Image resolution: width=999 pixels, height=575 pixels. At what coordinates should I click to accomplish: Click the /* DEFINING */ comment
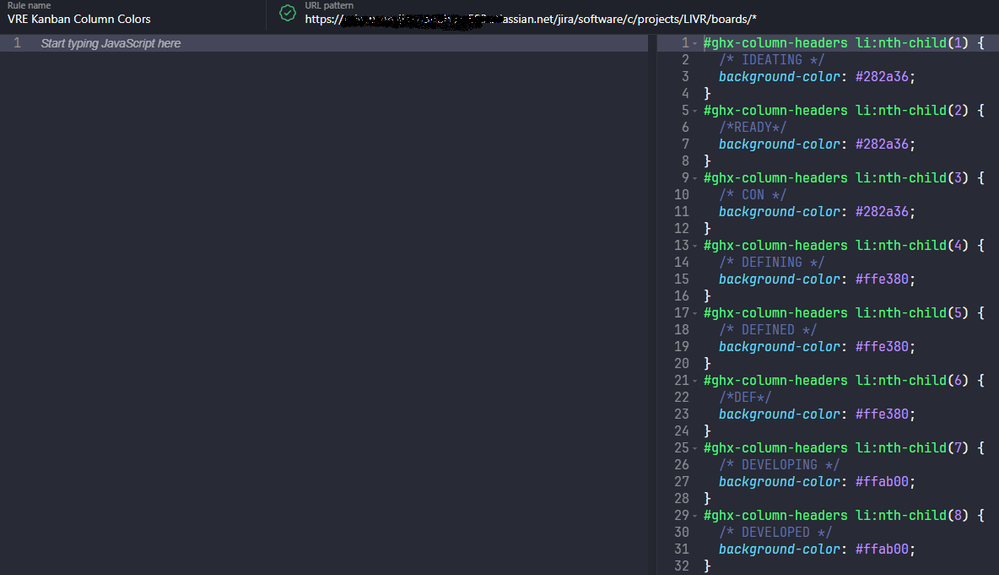772,262
